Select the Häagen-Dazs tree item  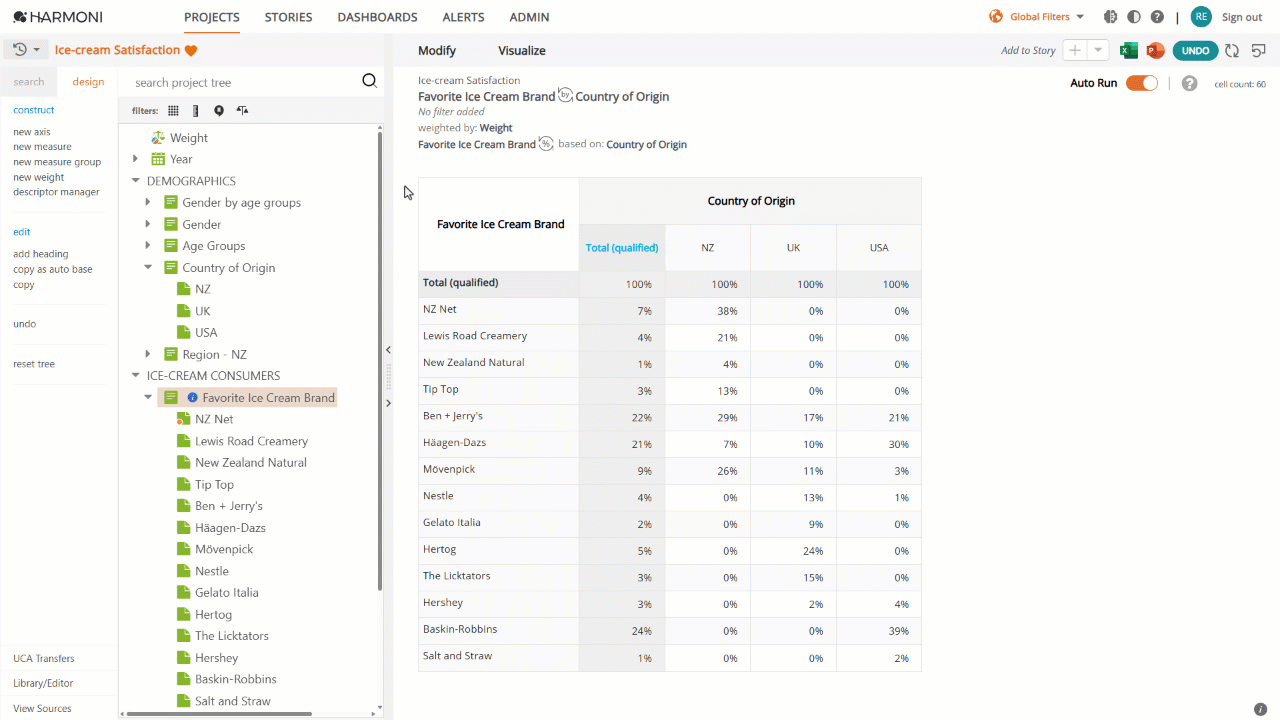230,528
